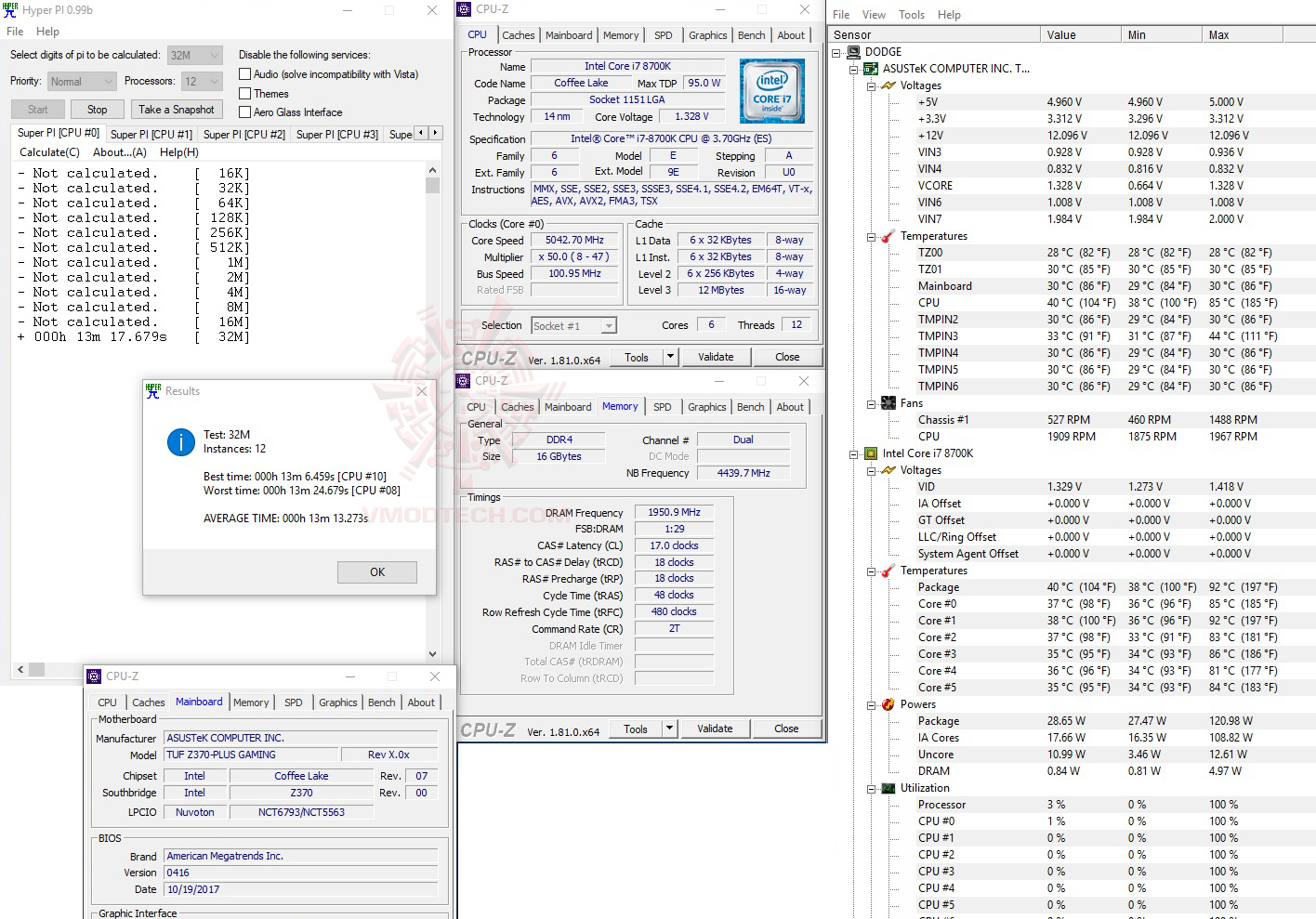The image size is (1316, 919).
Task: Collapse the Utilization section
Action: [872, 788]
